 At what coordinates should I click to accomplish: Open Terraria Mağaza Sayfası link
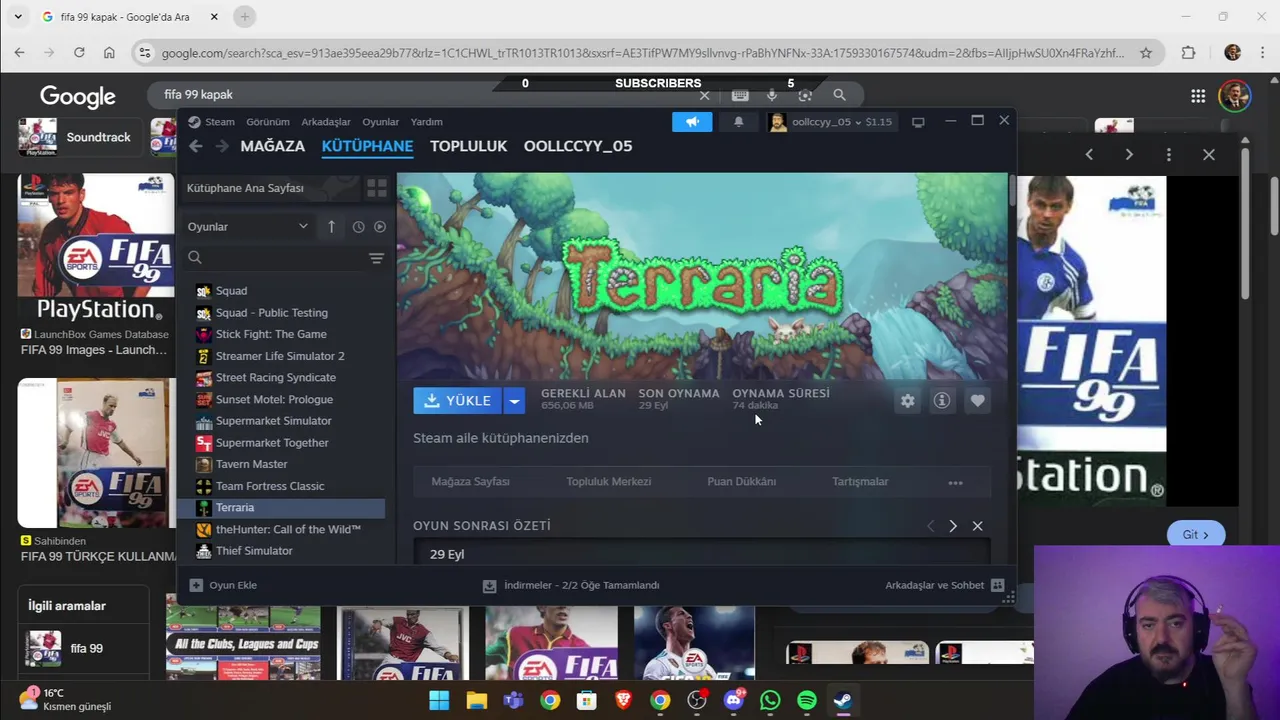click(470, 482)
